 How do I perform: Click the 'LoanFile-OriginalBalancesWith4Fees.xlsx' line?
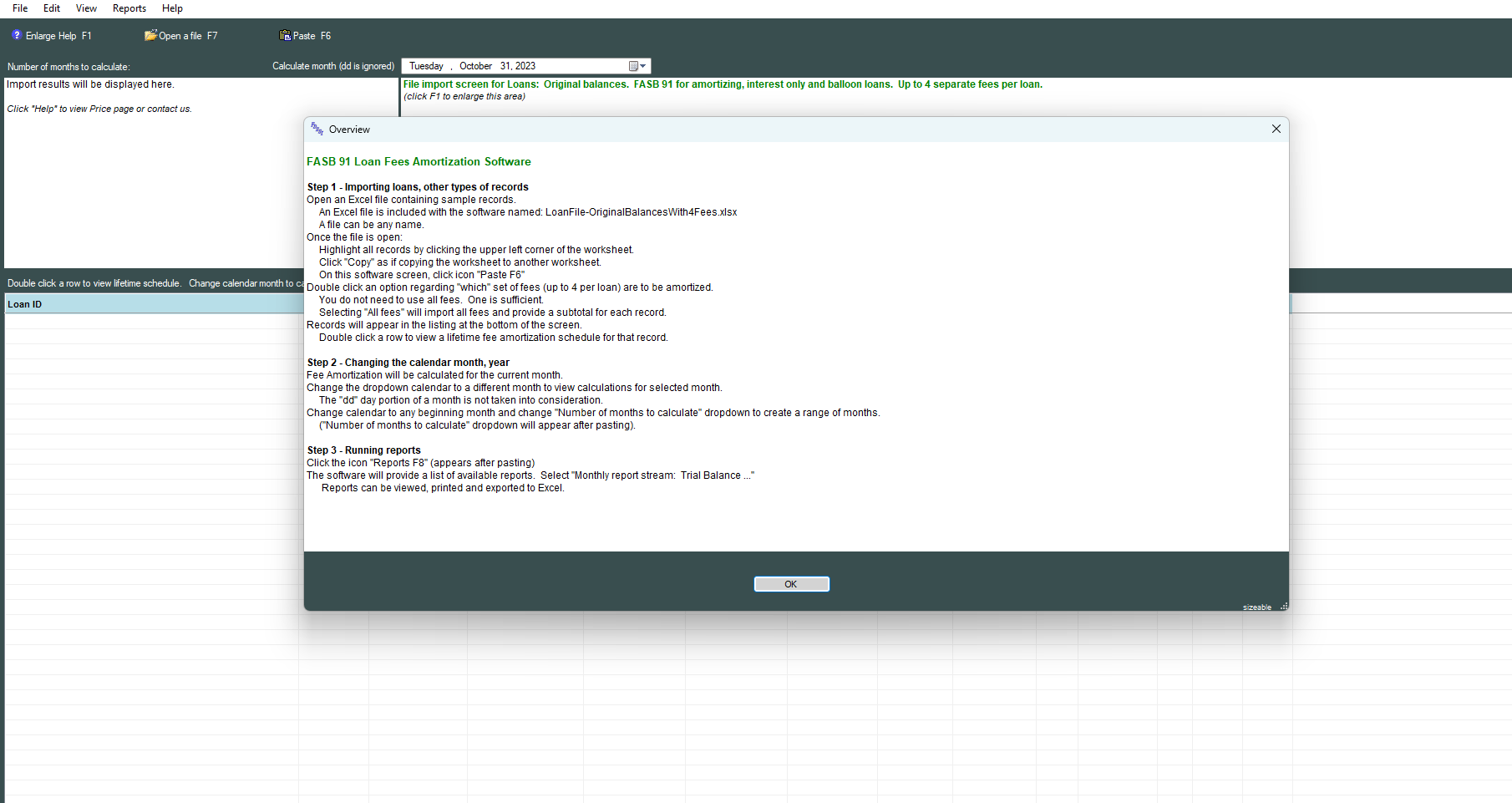click(528, 212)
